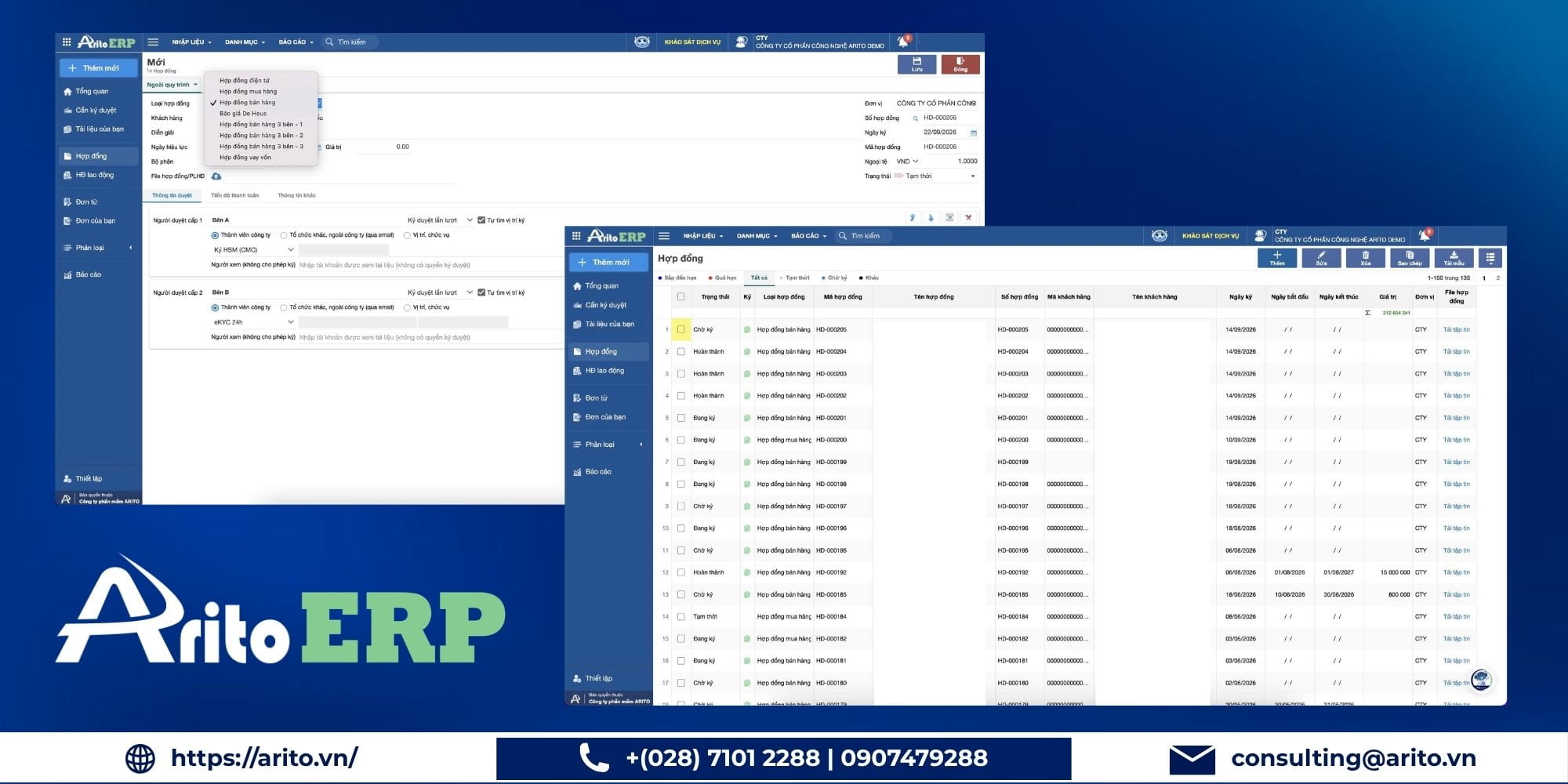Expand Phân loại in the contract list sidebar
The image size is (1568, 784).
click(x=608, y=445)
